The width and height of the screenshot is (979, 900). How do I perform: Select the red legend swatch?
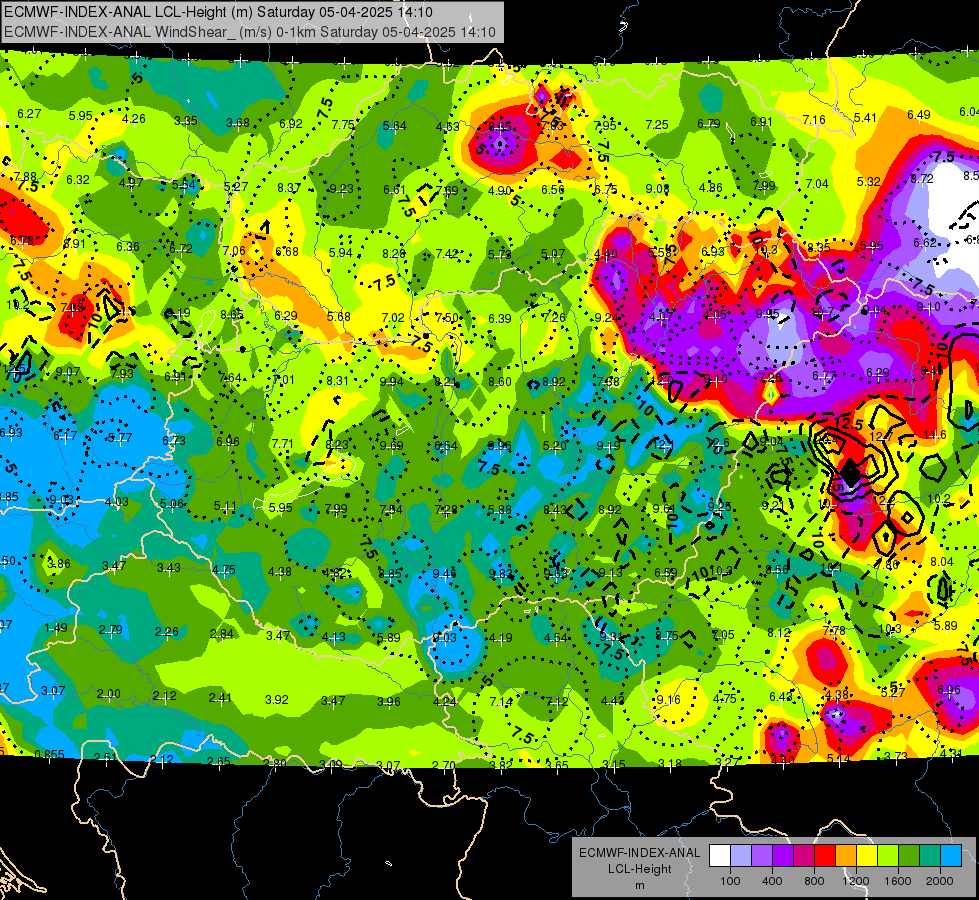825,855
